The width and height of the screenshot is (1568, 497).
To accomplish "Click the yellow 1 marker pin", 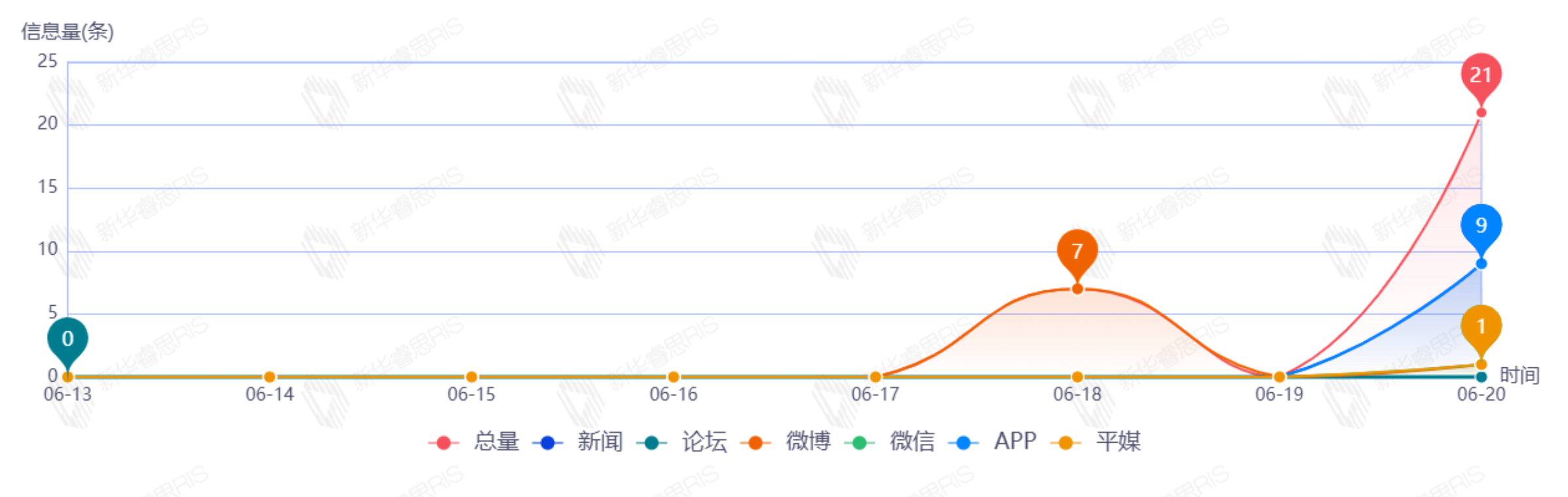I will pos(1480,327).
